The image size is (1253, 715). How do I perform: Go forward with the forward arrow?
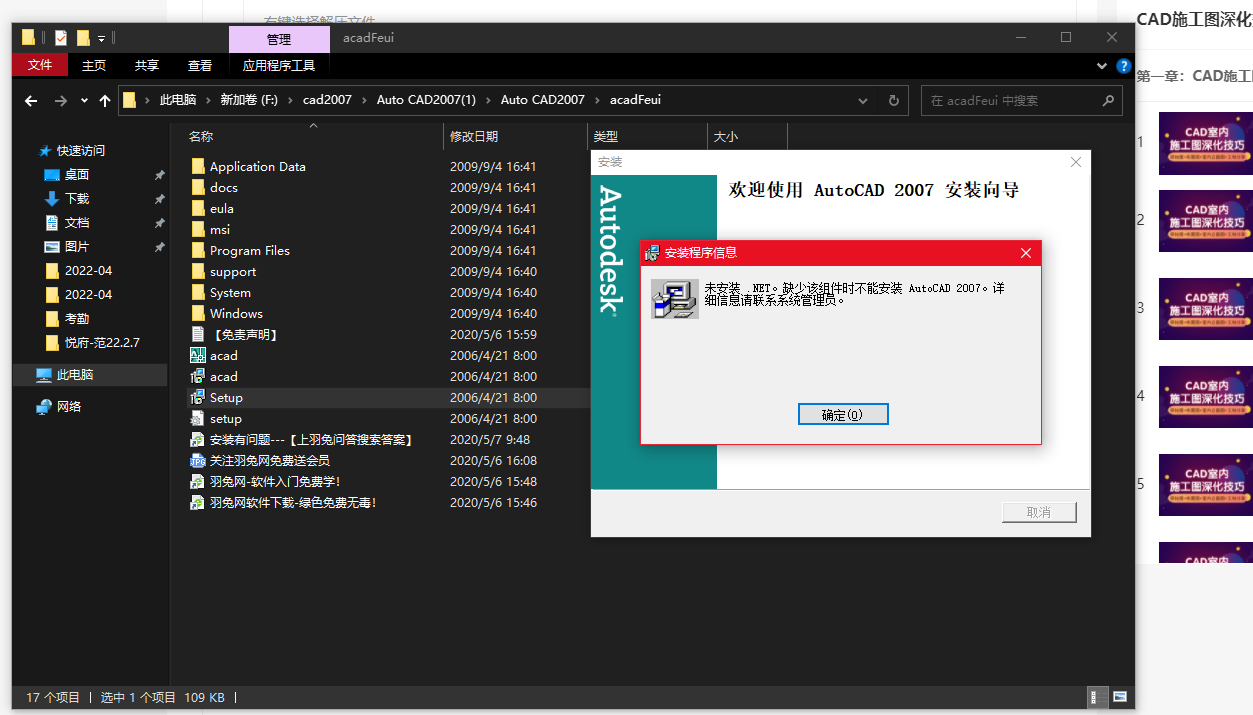pos(61,101)
